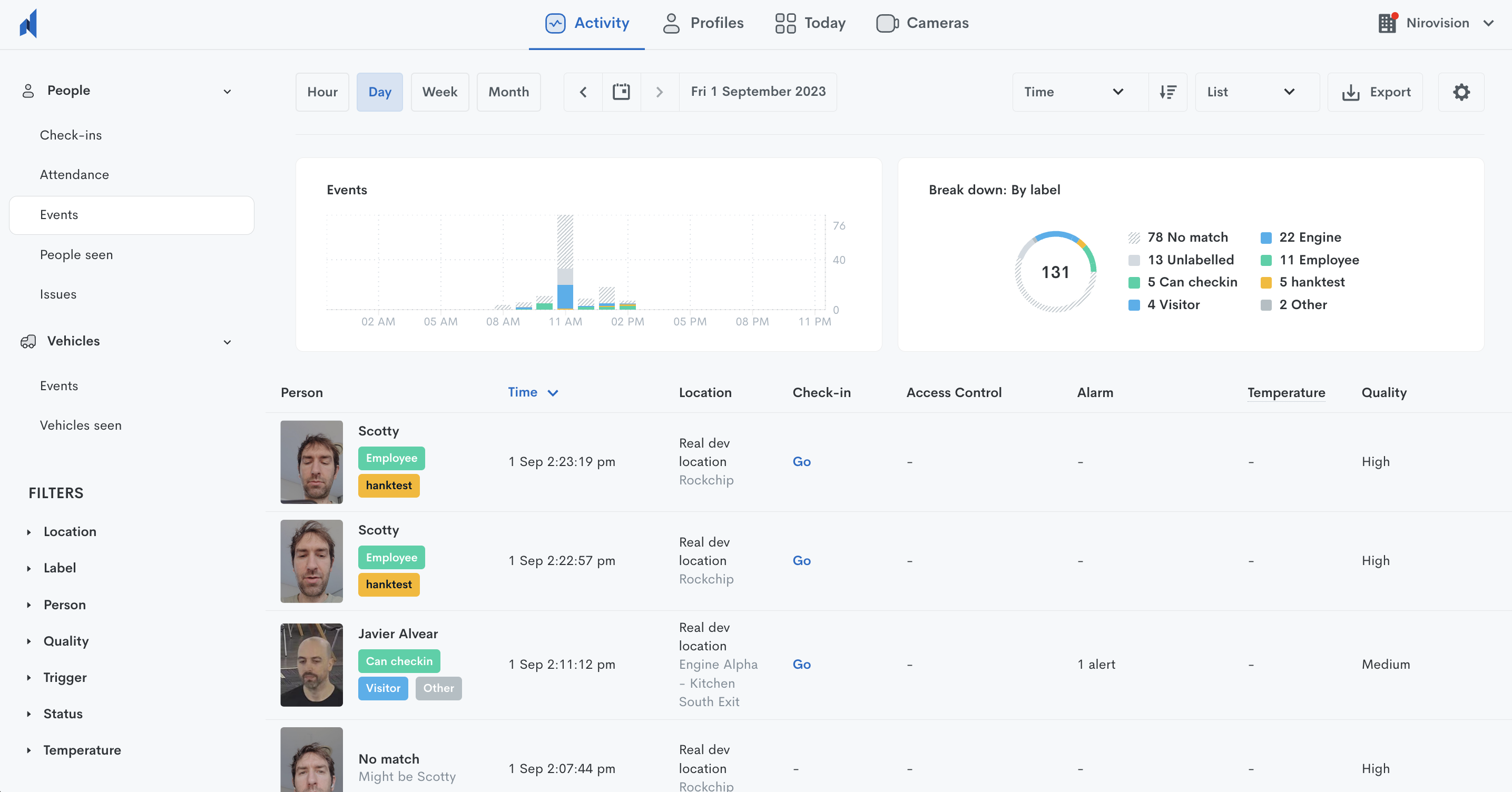
Task: Click the Nirovision building account icon
Action: pos(1388,23)
